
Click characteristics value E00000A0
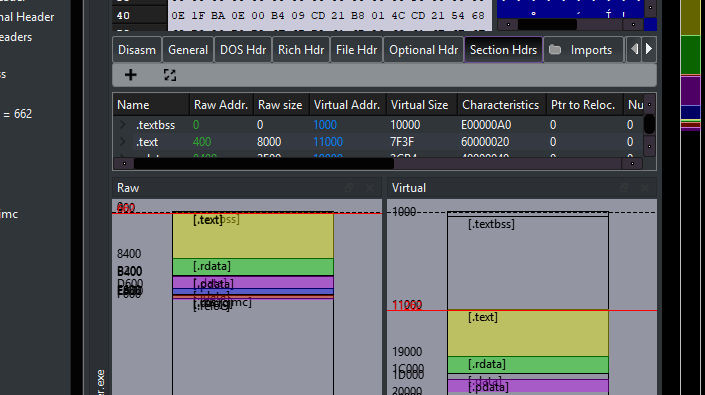[x=486, y=125]
